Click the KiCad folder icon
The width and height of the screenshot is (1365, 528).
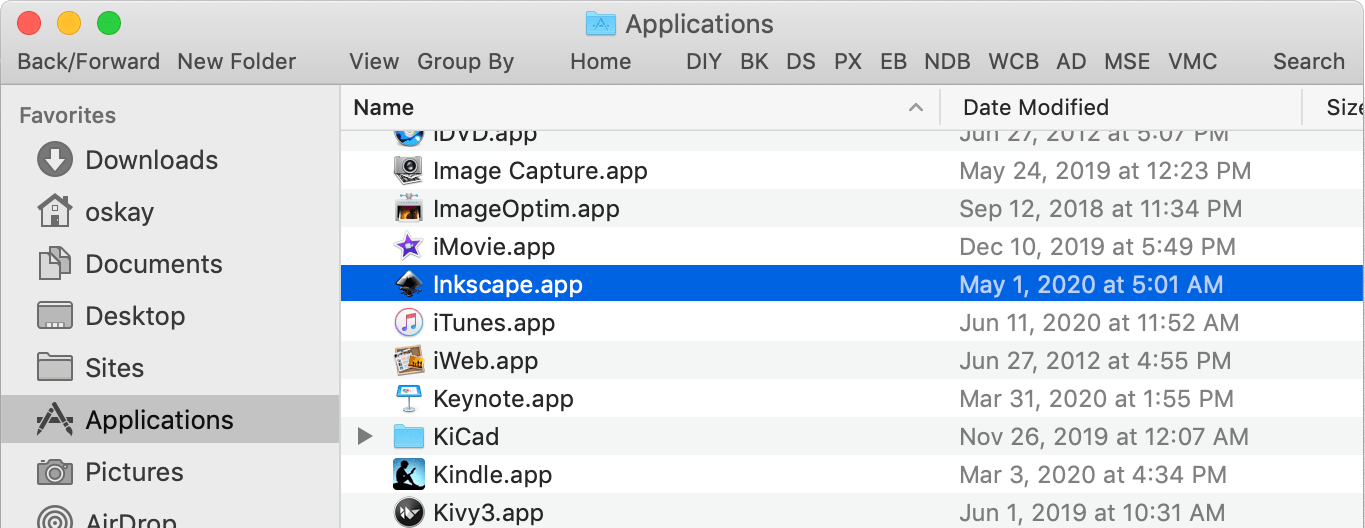coord(409,437)
